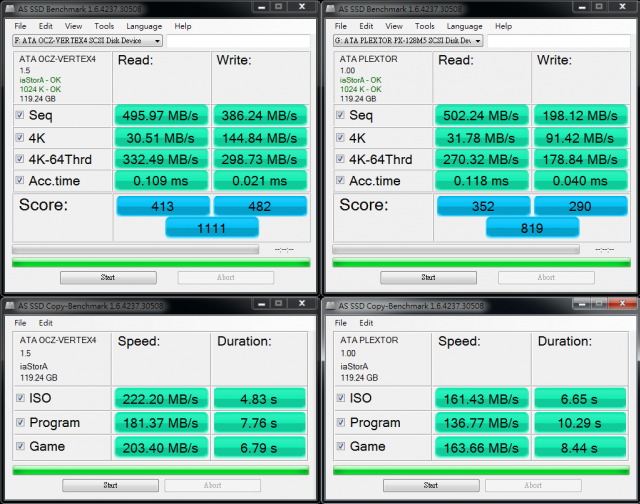Click the text field beside OCZ-VERTEX4 drive dropdown

coord(238,41)
